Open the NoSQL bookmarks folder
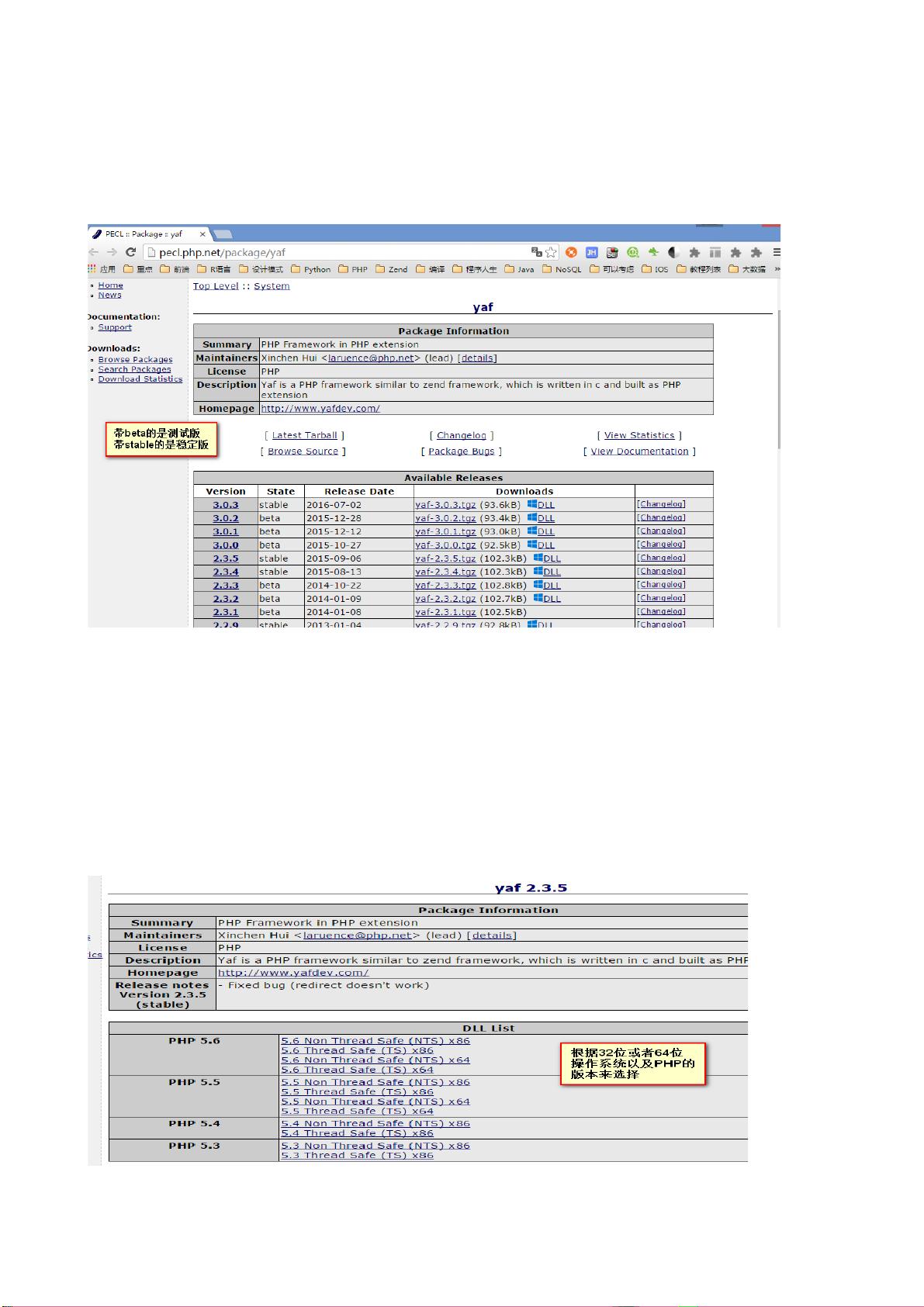The image size is (924, 1307). 562,269
